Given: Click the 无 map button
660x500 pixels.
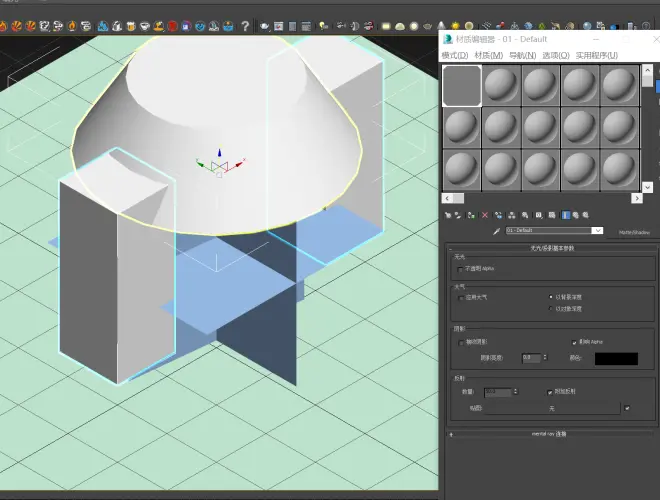Looking at the screenshot, I should click(x=552, y=408).
